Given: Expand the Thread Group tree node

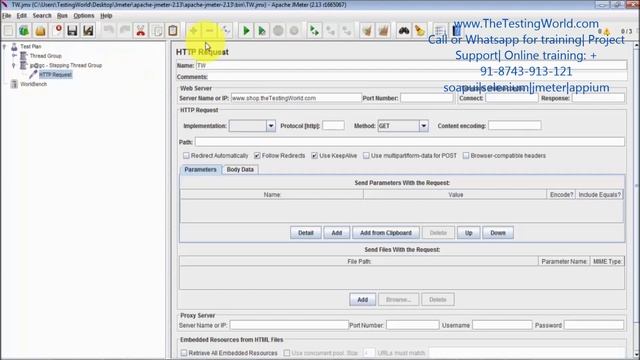Looking at the screenshot, I should click(14, 56).
